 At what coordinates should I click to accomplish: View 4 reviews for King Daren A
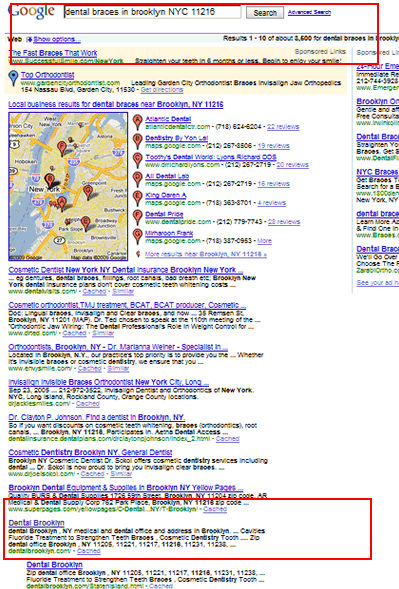pos(271,203)
